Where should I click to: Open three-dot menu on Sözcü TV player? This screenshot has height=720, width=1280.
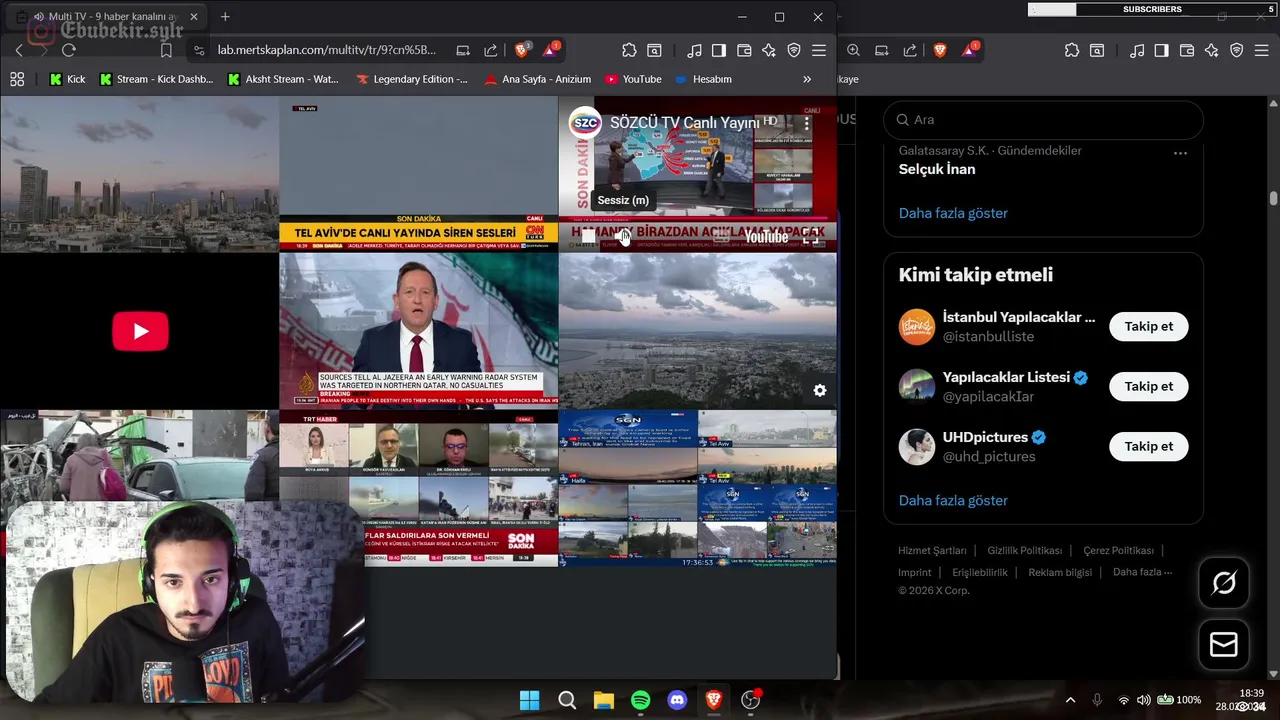806,123
